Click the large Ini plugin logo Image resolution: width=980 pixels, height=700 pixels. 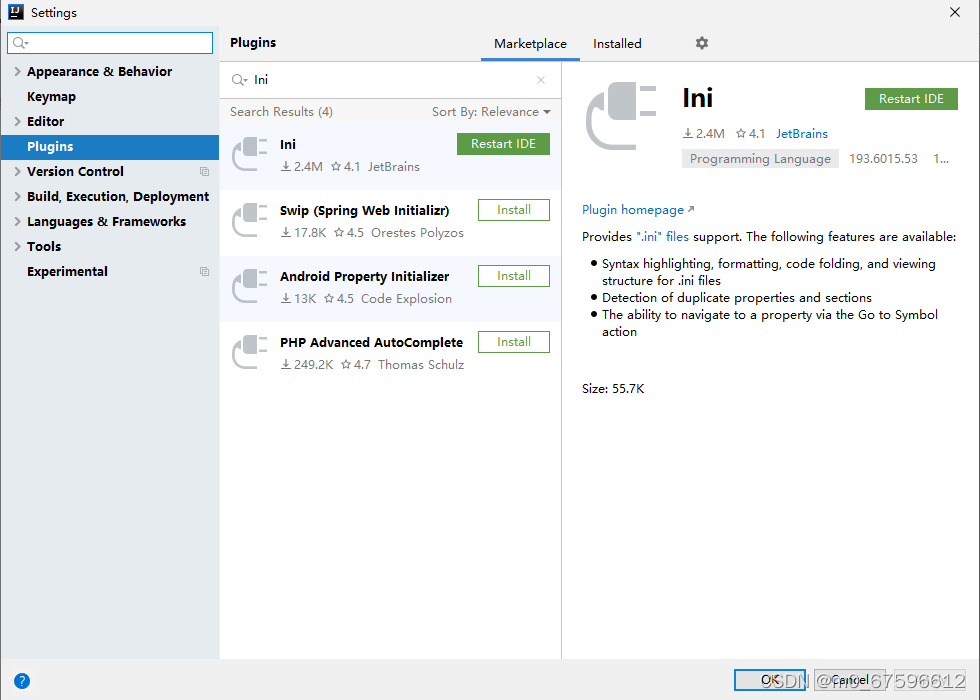(621, 116)
